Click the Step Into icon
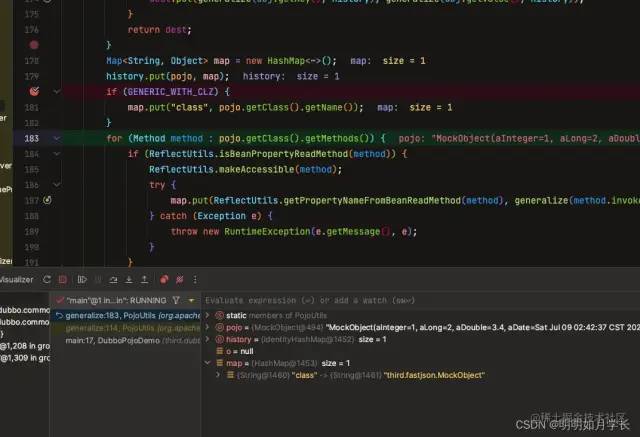Screen dimensions: 640x437 click(x=129, y=280)
